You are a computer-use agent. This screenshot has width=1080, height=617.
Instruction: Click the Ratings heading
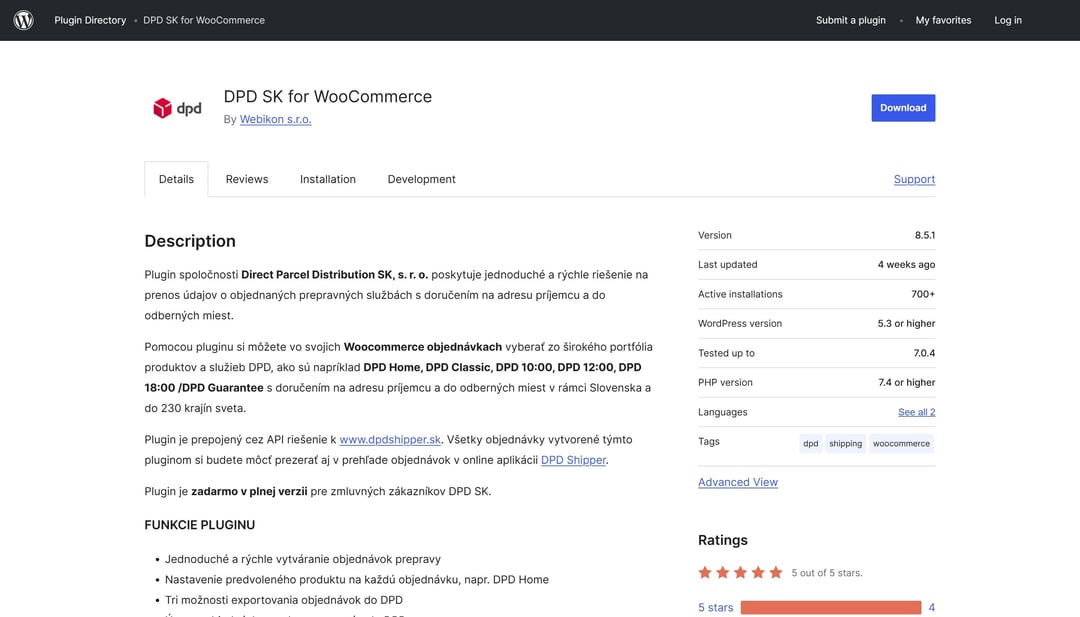pyautogui.click(x=723, y=540)
